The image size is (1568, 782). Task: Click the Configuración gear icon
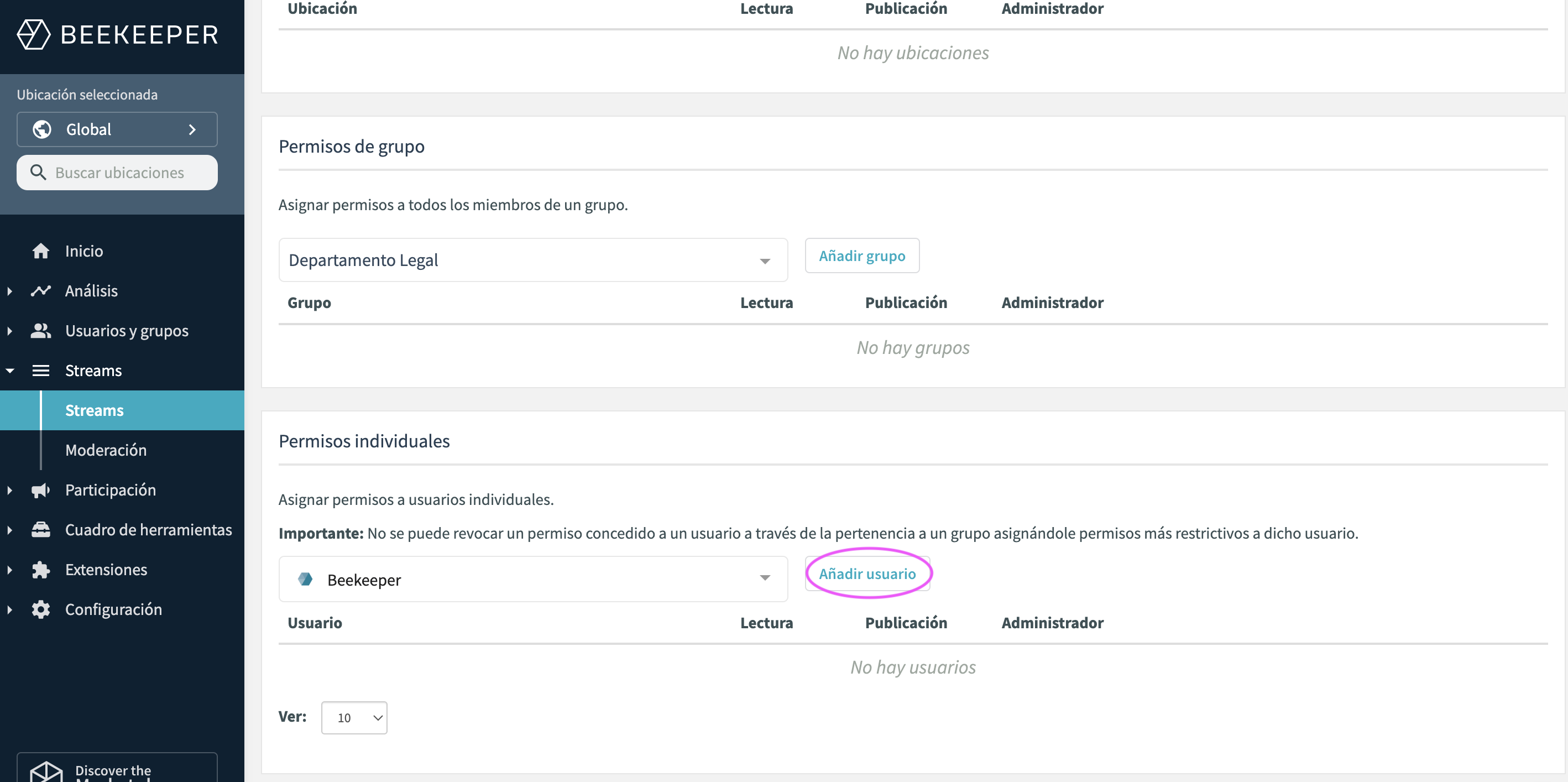pos(41,609)
